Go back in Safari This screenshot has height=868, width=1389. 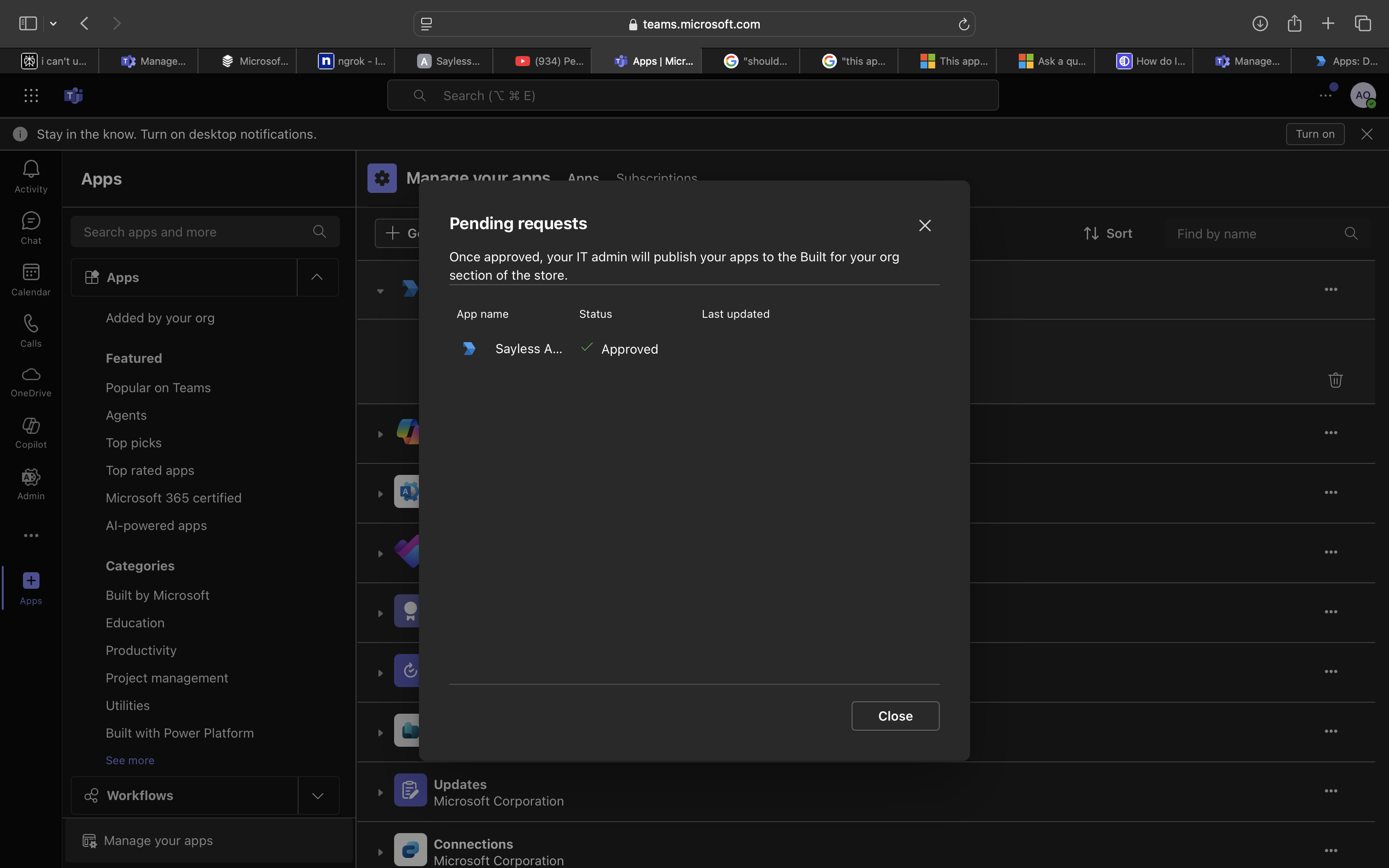point(85,23)
